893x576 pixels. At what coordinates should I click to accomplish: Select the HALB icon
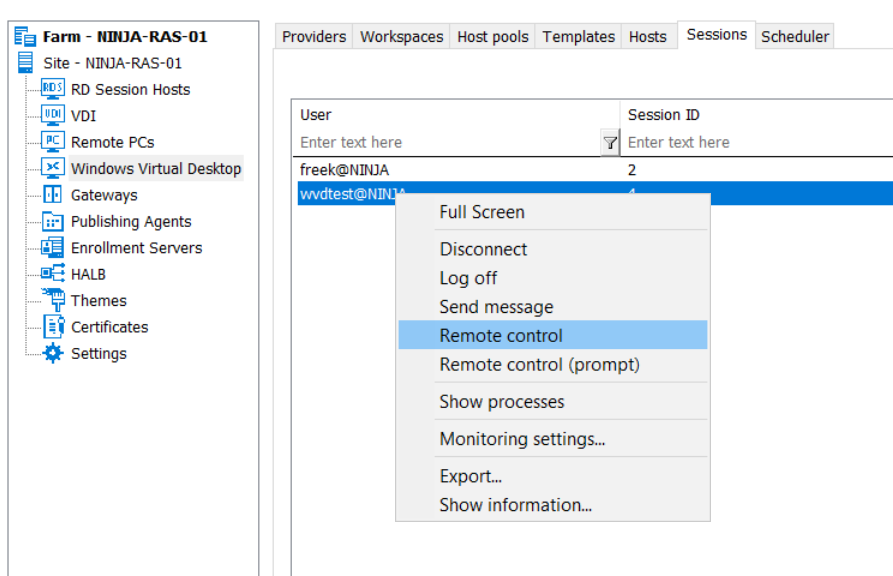click(53, 274)
